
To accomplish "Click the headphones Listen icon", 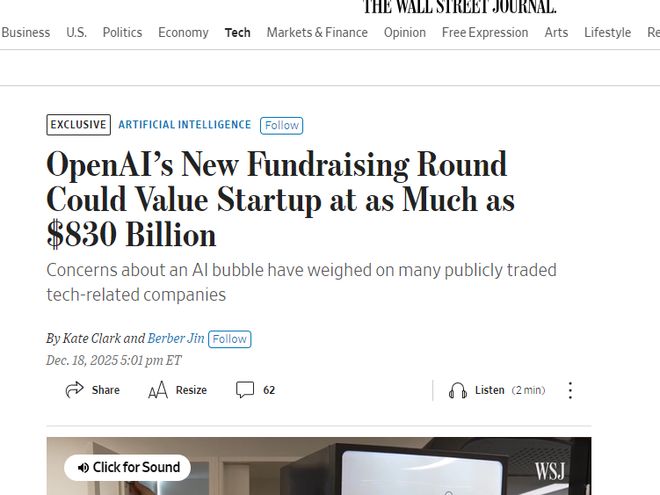I will tap(458, 390).
